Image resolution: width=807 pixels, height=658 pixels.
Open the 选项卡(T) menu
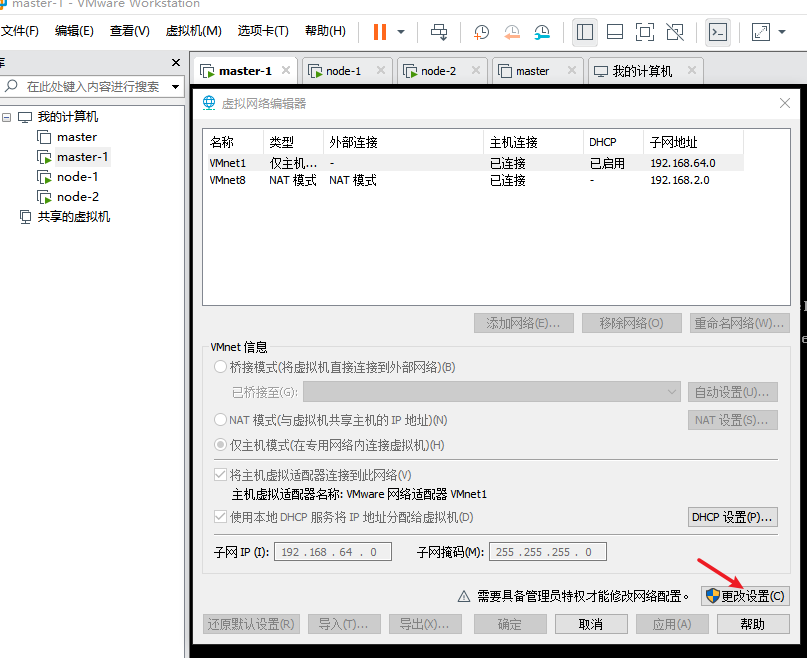point(263,31)
